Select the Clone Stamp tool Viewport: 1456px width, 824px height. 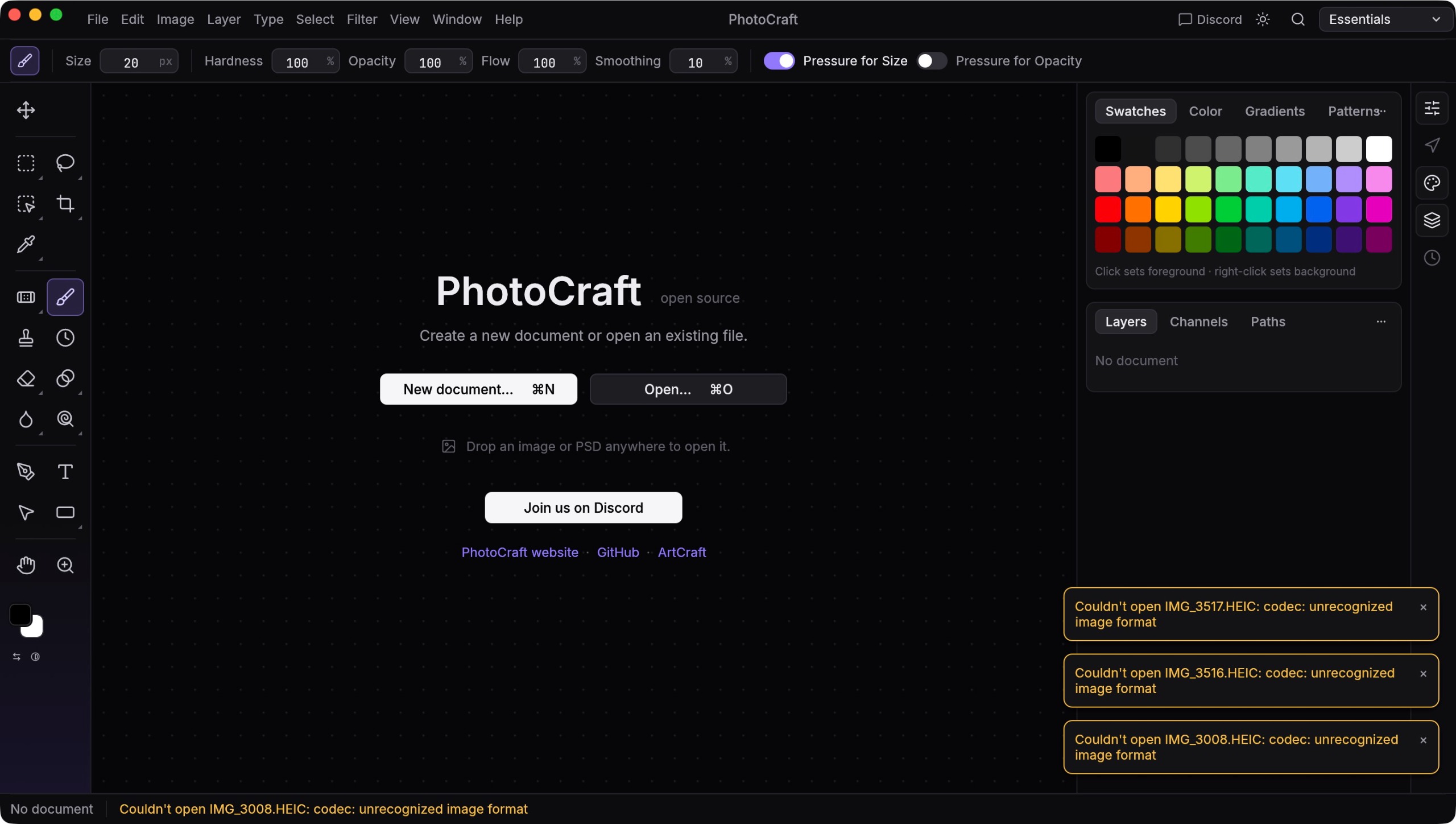(26, 338)
